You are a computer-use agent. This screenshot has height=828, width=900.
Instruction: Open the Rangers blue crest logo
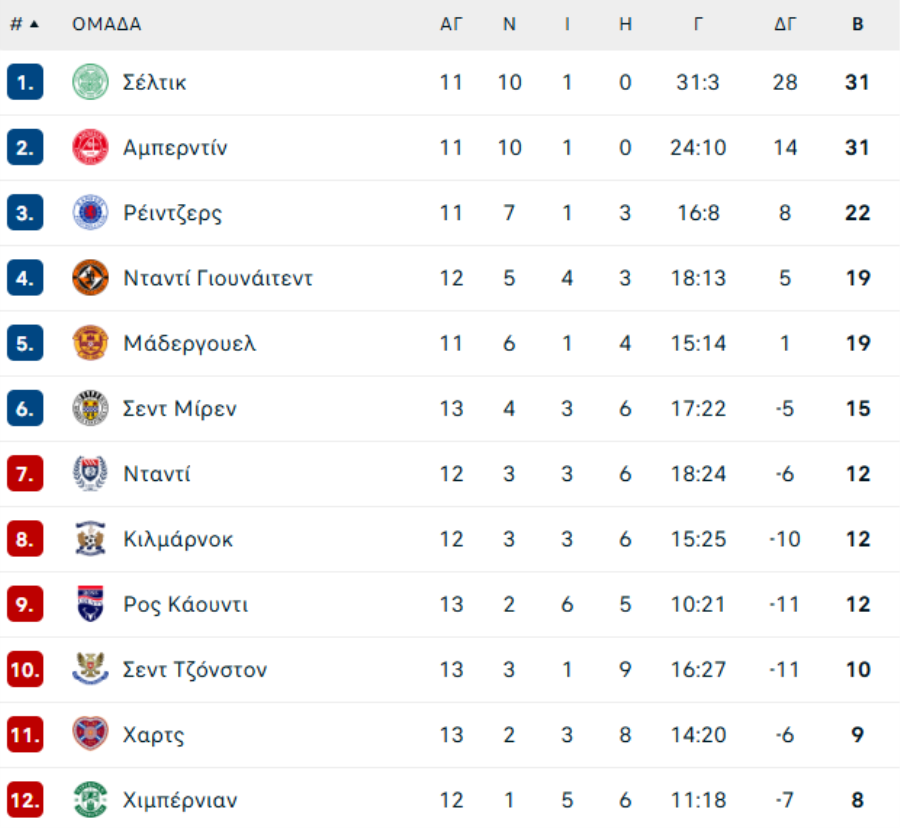click(90, 212)
